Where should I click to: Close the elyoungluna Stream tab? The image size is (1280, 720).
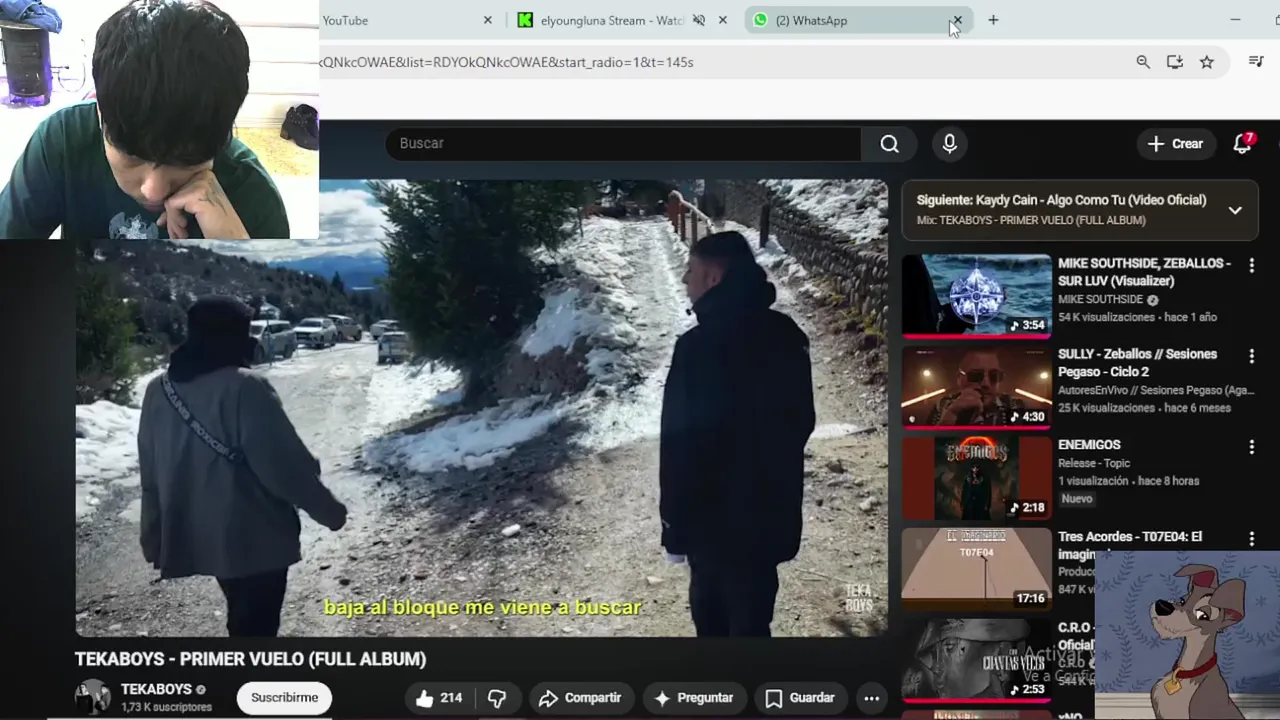click(723, 20)
